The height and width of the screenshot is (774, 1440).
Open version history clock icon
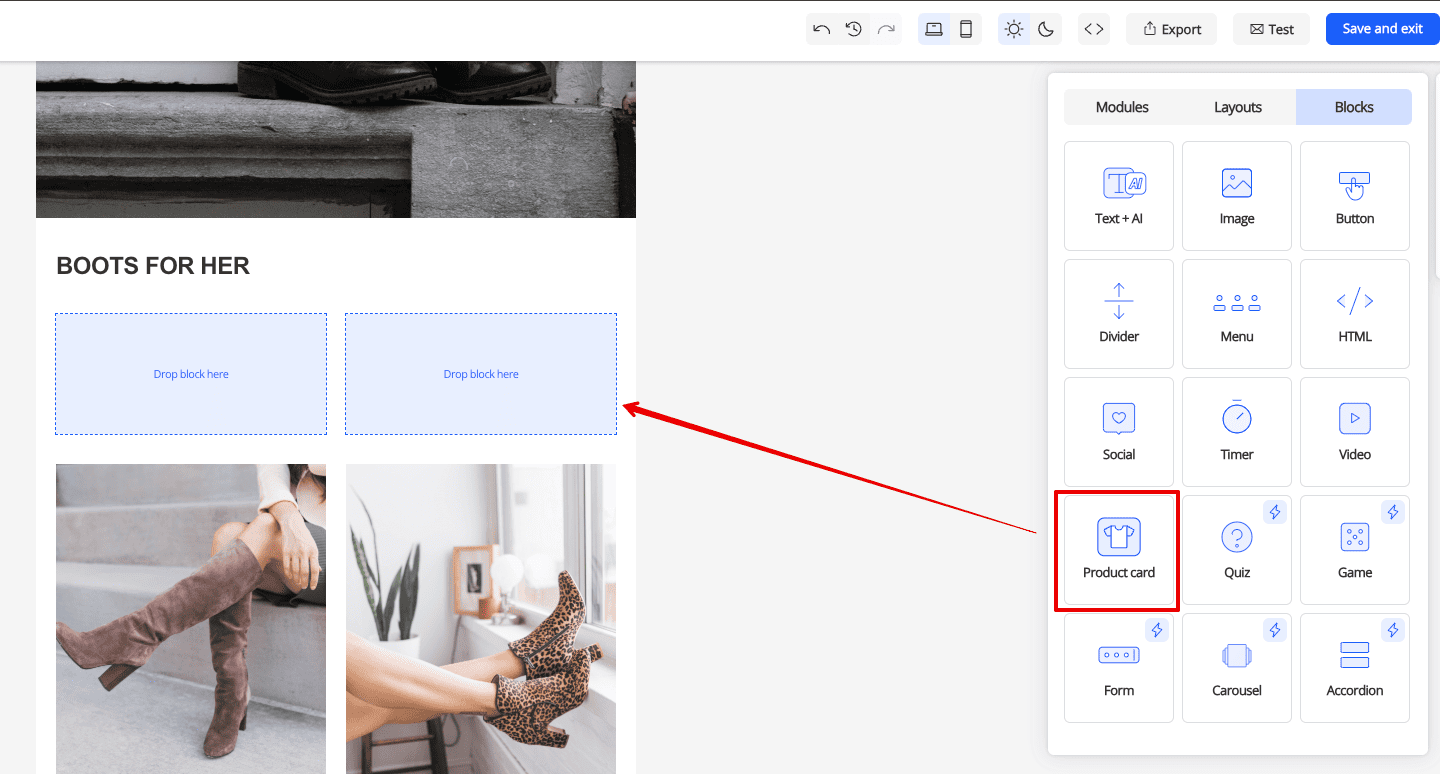tap(854, 29)
